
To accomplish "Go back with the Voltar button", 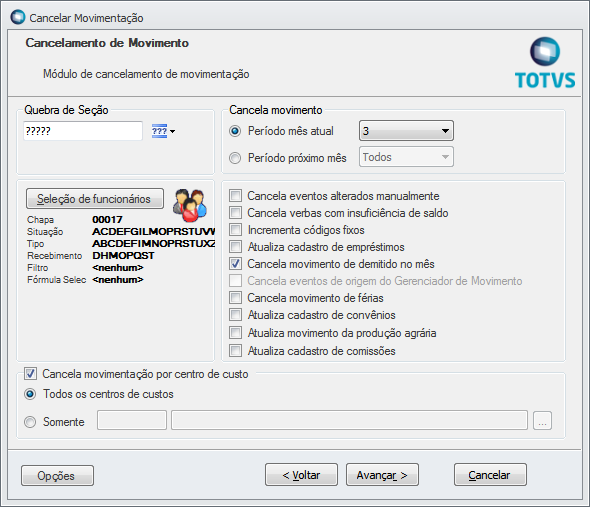I will click(x=301, y=475).
